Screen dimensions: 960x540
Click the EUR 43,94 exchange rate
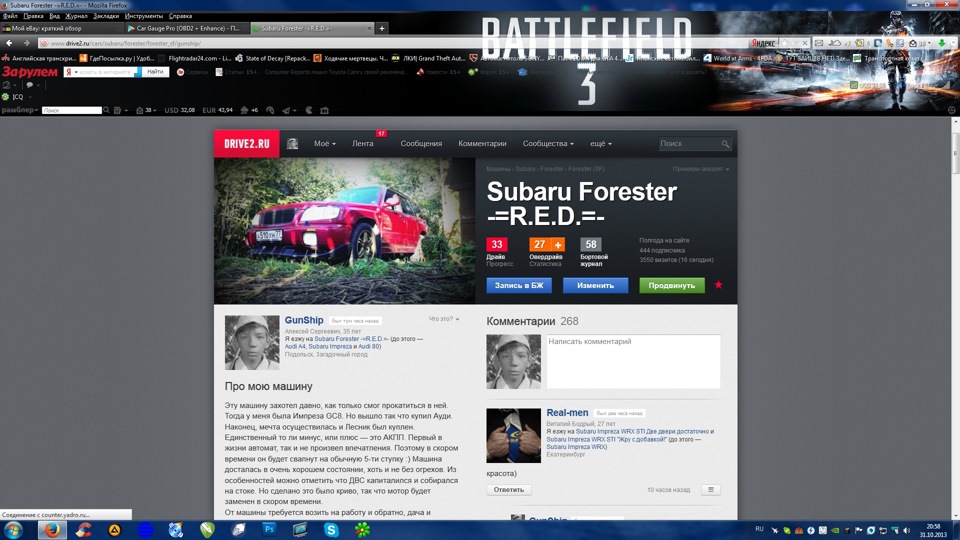217,110
